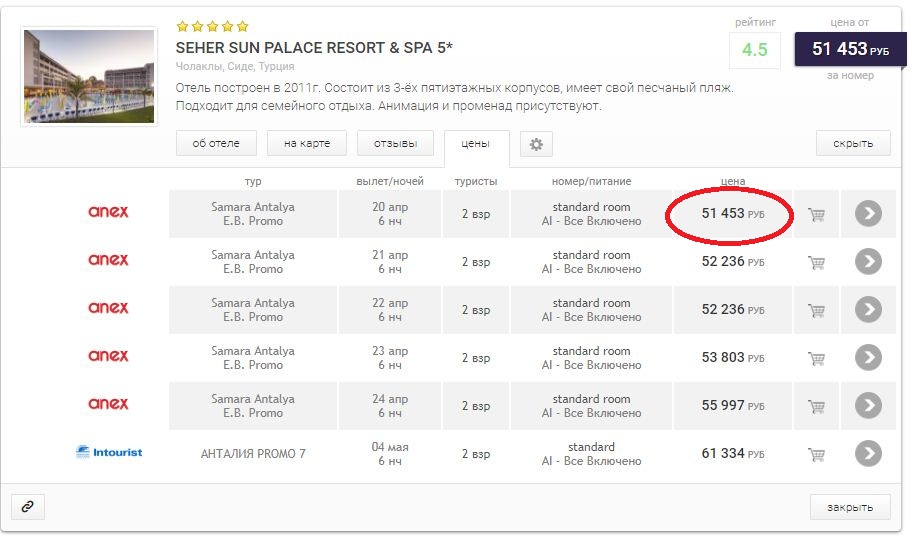Click the 51 453 руб price badge

[851, 49]
